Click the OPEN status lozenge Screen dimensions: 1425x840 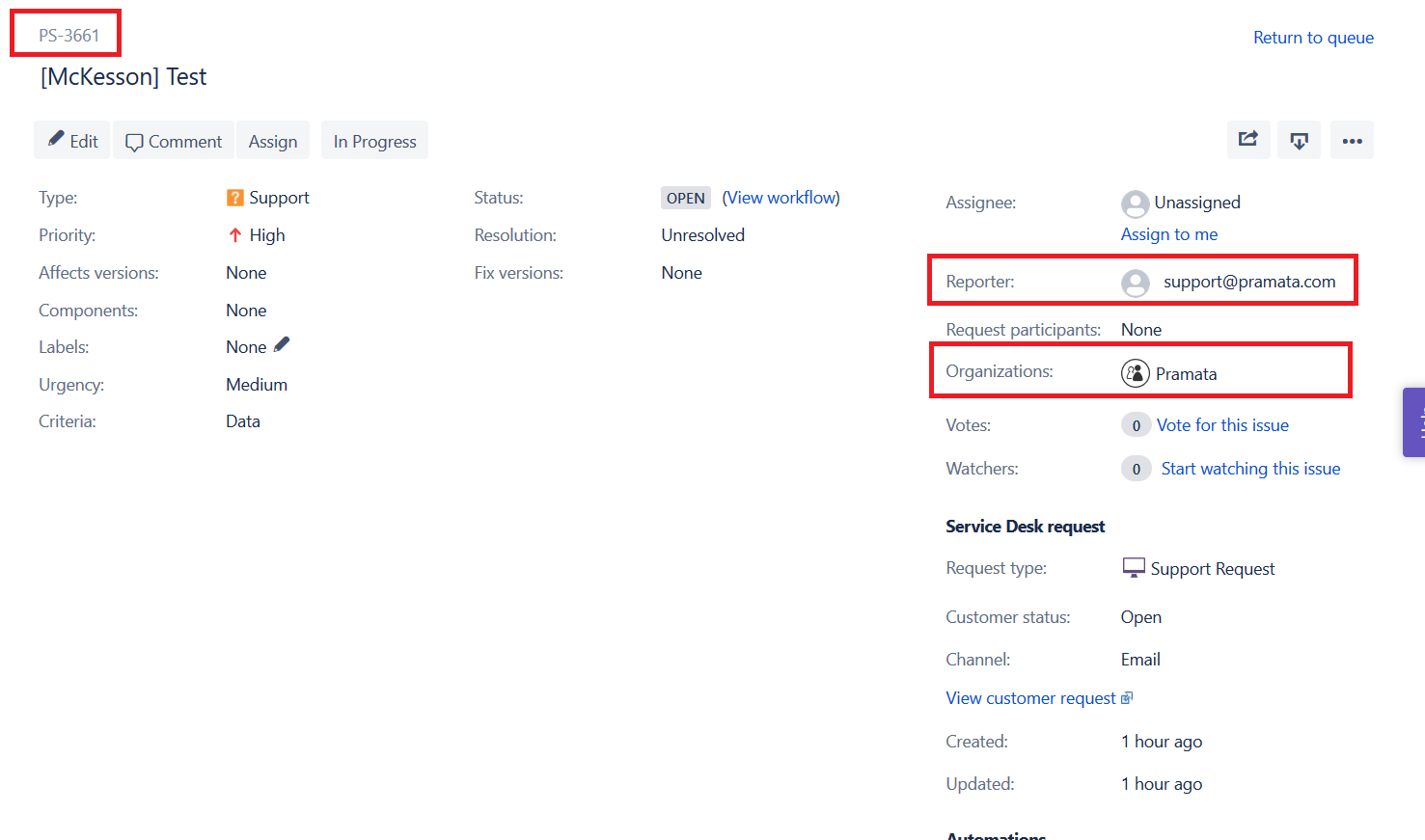686,198
